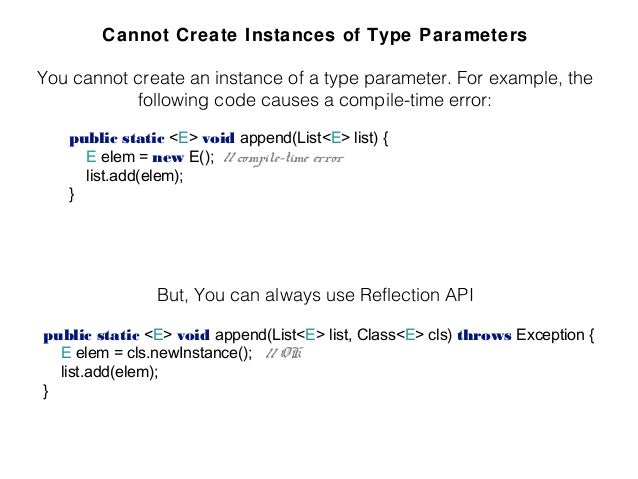
Task: Click 'list.add(elem);' in the second code block
Action: (x=109, y=372)
